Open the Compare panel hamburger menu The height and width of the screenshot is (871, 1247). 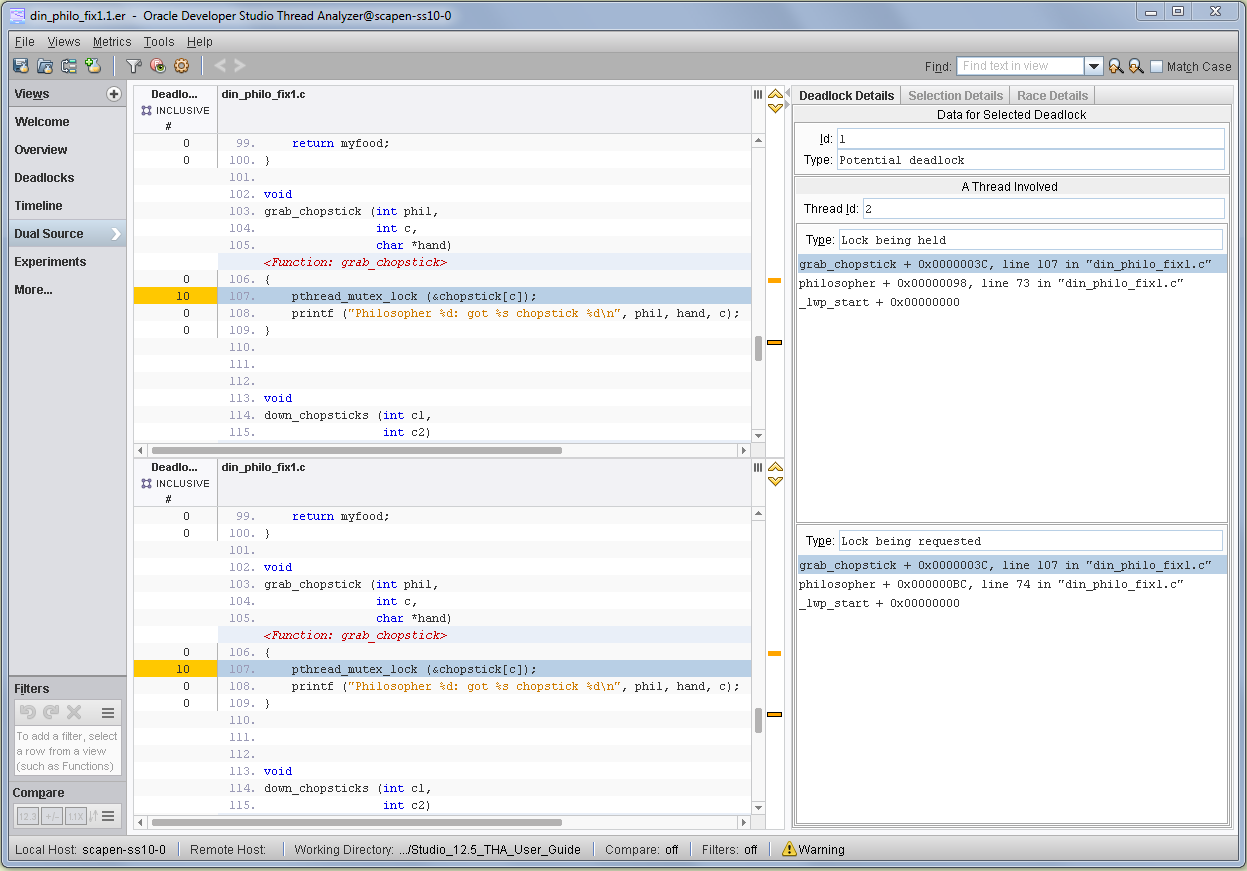coord(108,816)
